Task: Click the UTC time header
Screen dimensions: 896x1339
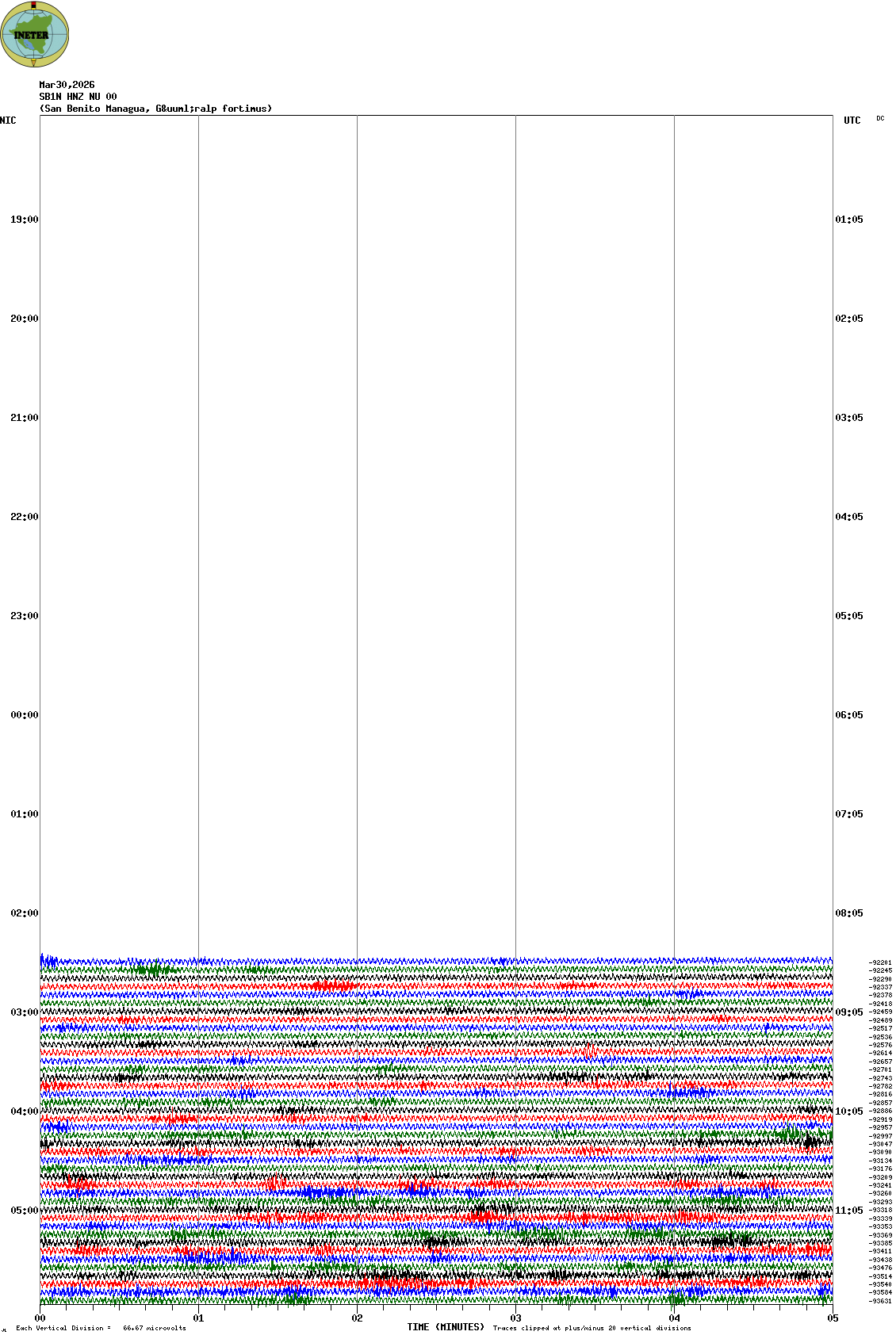Action: coord(852,121)
